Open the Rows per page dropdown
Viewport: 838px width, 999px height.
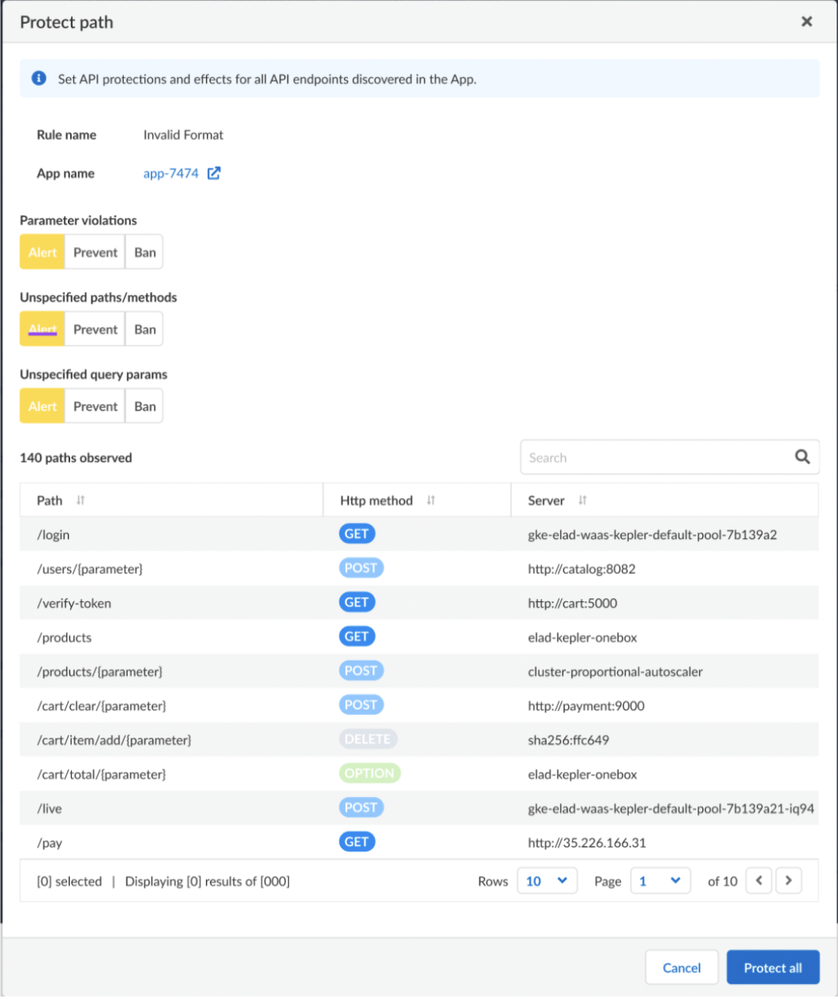click(546, 881)
